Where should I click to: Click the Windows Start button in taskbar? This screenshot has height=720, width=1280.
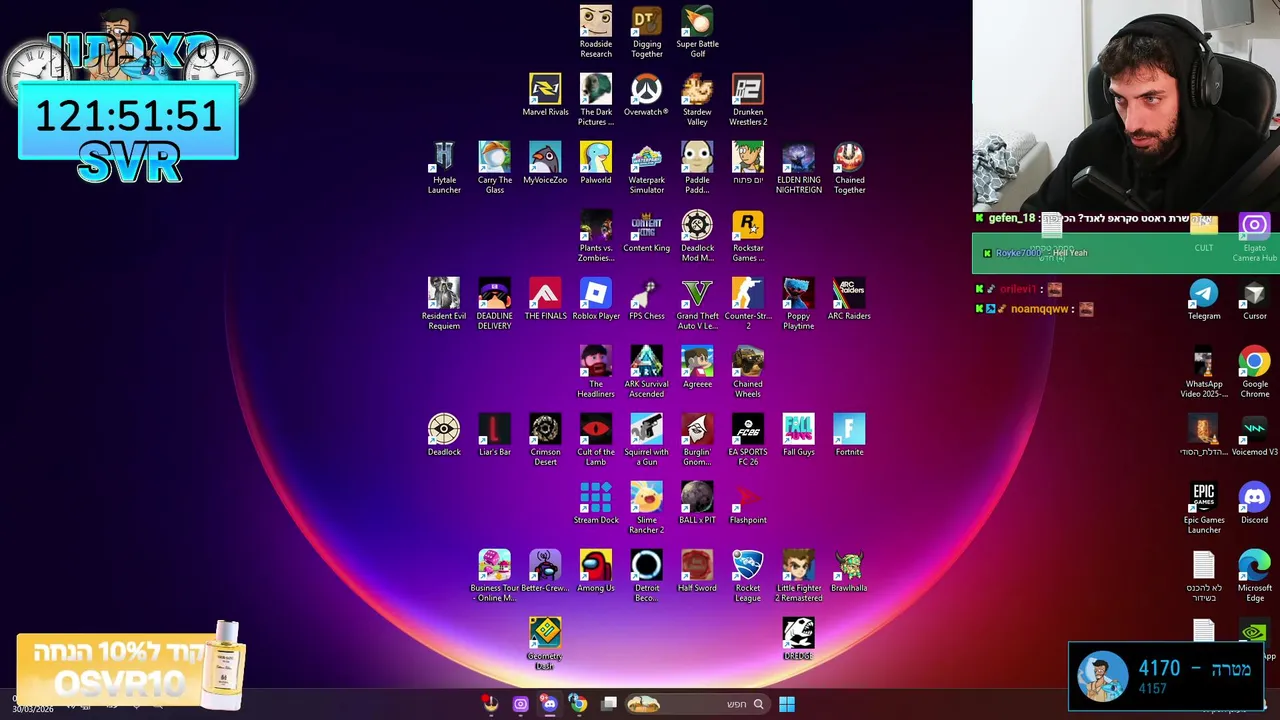[787, 704]
